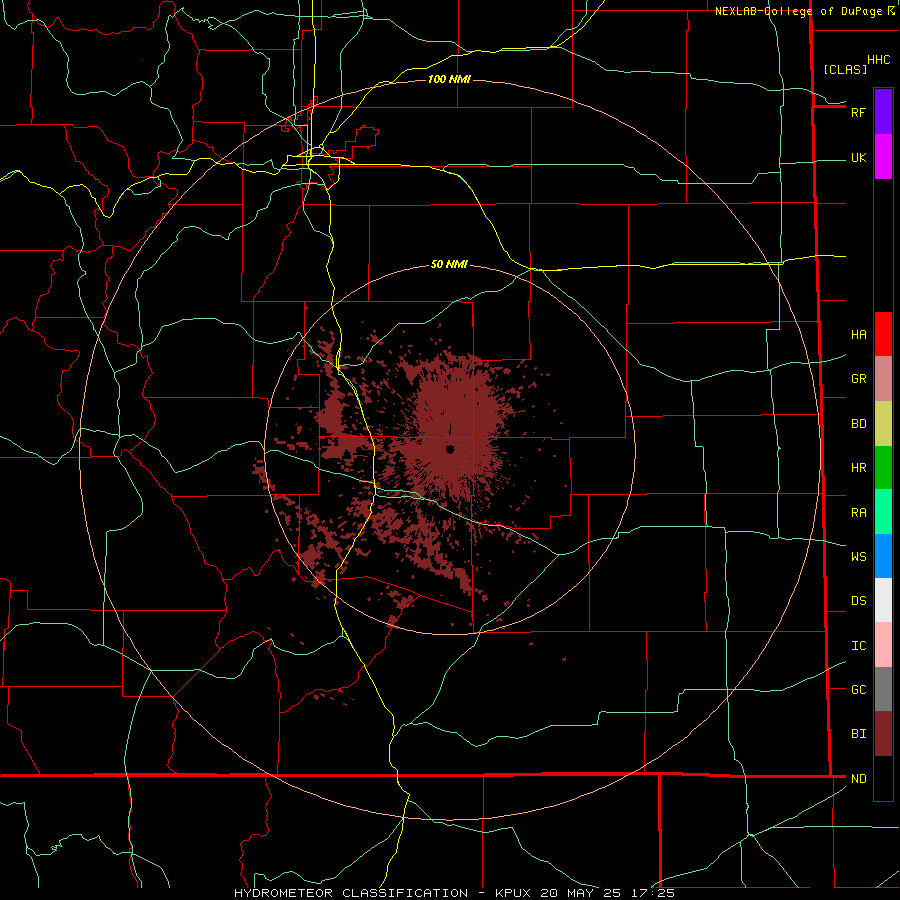The height and width of the screenshot is (900, 900).
Task: Pick the RA light-green legend swatch
Action: click(883, 512)
